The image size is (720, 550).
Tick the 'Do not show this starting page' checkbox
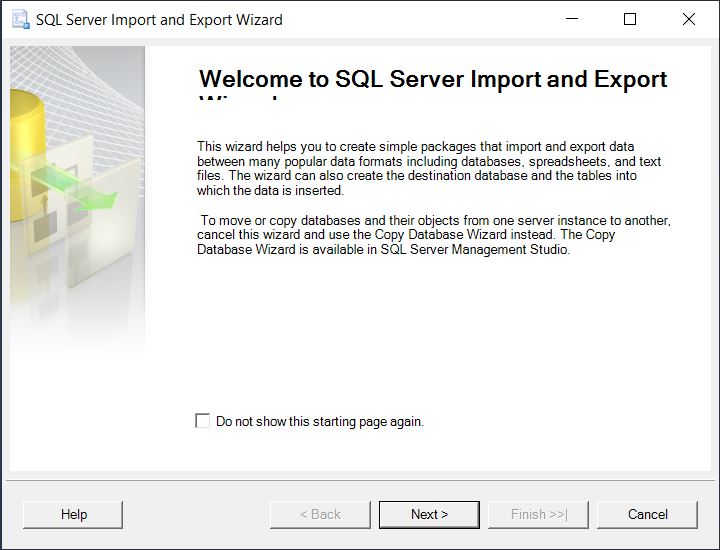[203, 421]
